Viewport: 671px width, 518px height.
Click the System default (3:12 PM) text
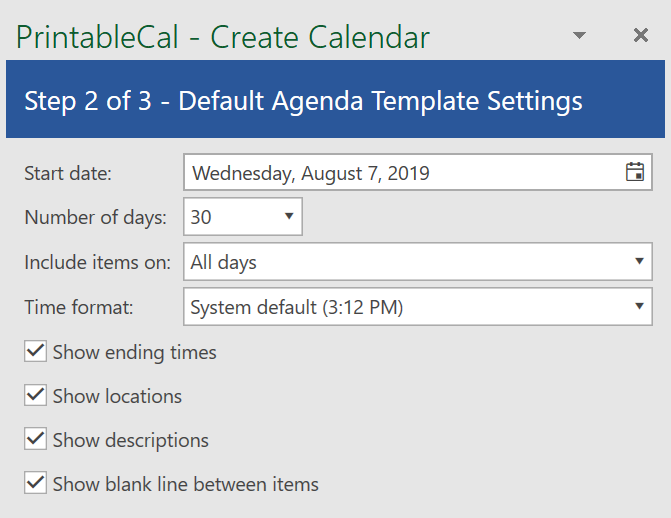297,307
